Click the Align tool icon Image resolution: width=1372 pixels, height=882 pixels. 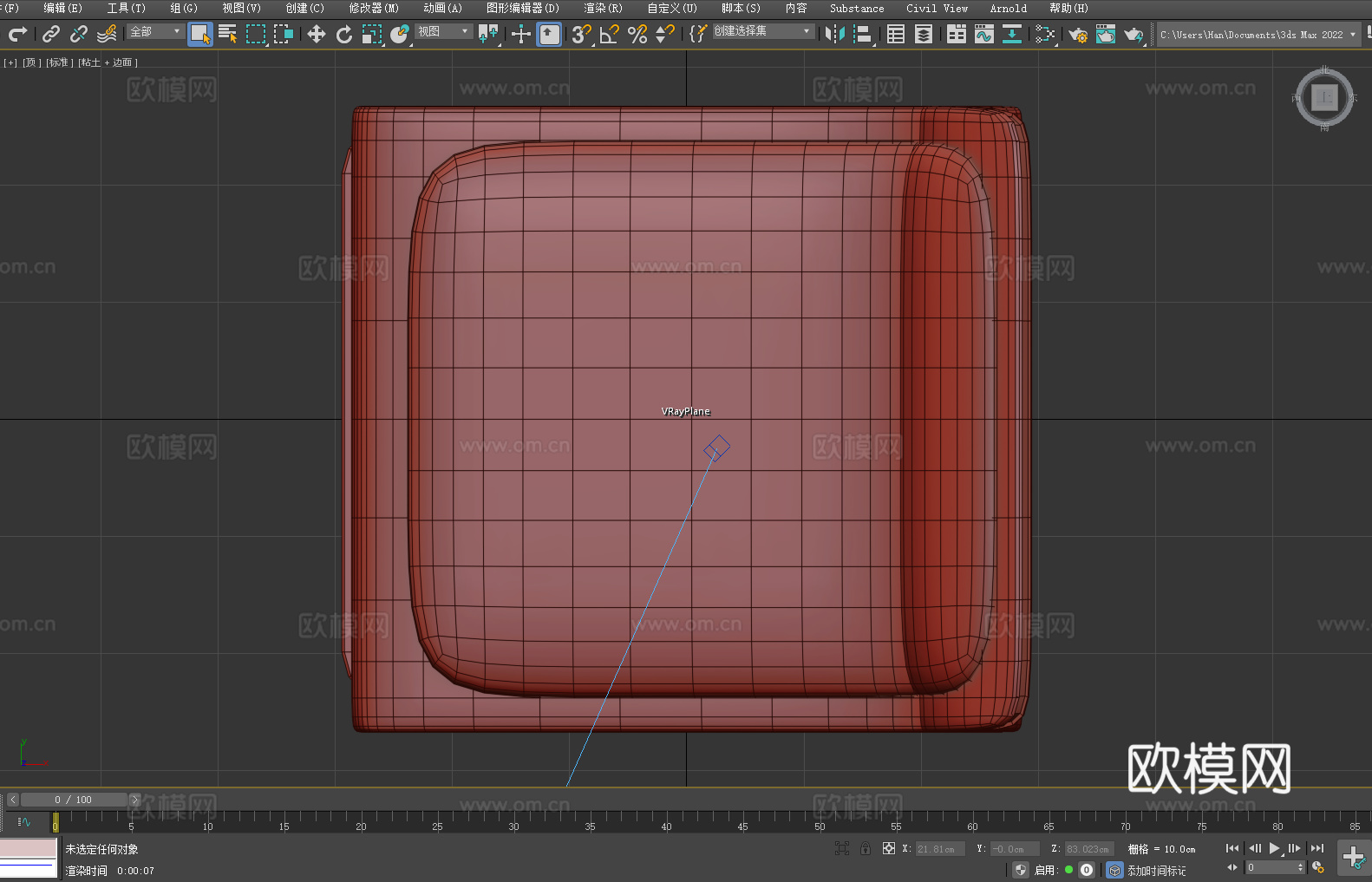863,34
